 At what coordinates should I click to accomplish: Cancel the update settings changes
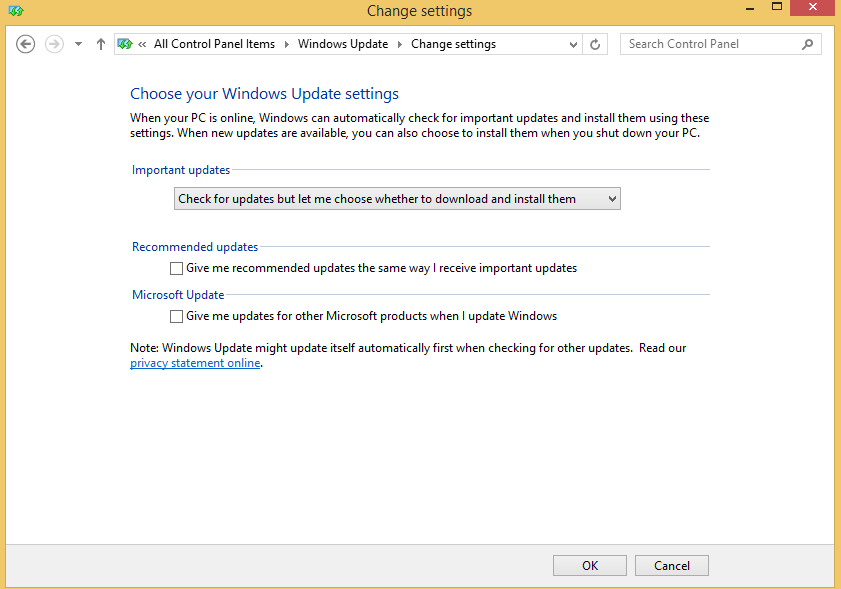[x=671, y=565]
